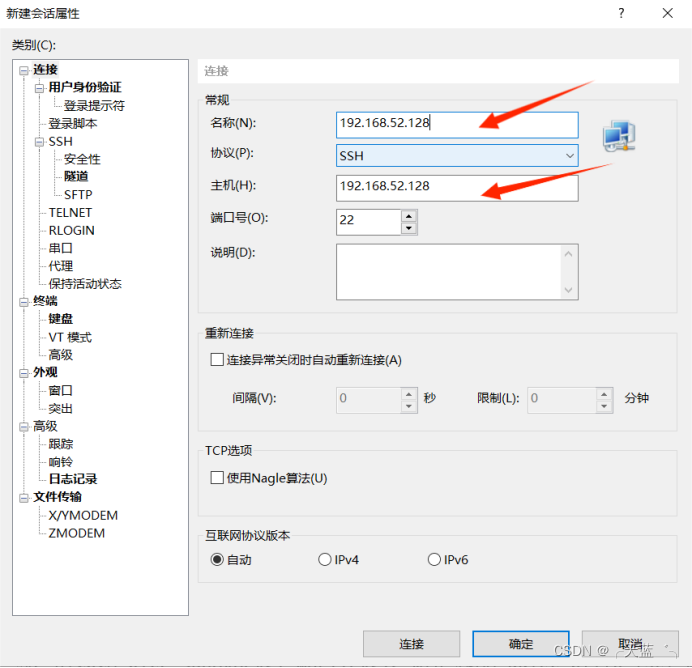Image resolution: width=692 pixels, height=668 pixels.
Task: Click the help question mark button
Action: tap(621, 13)
